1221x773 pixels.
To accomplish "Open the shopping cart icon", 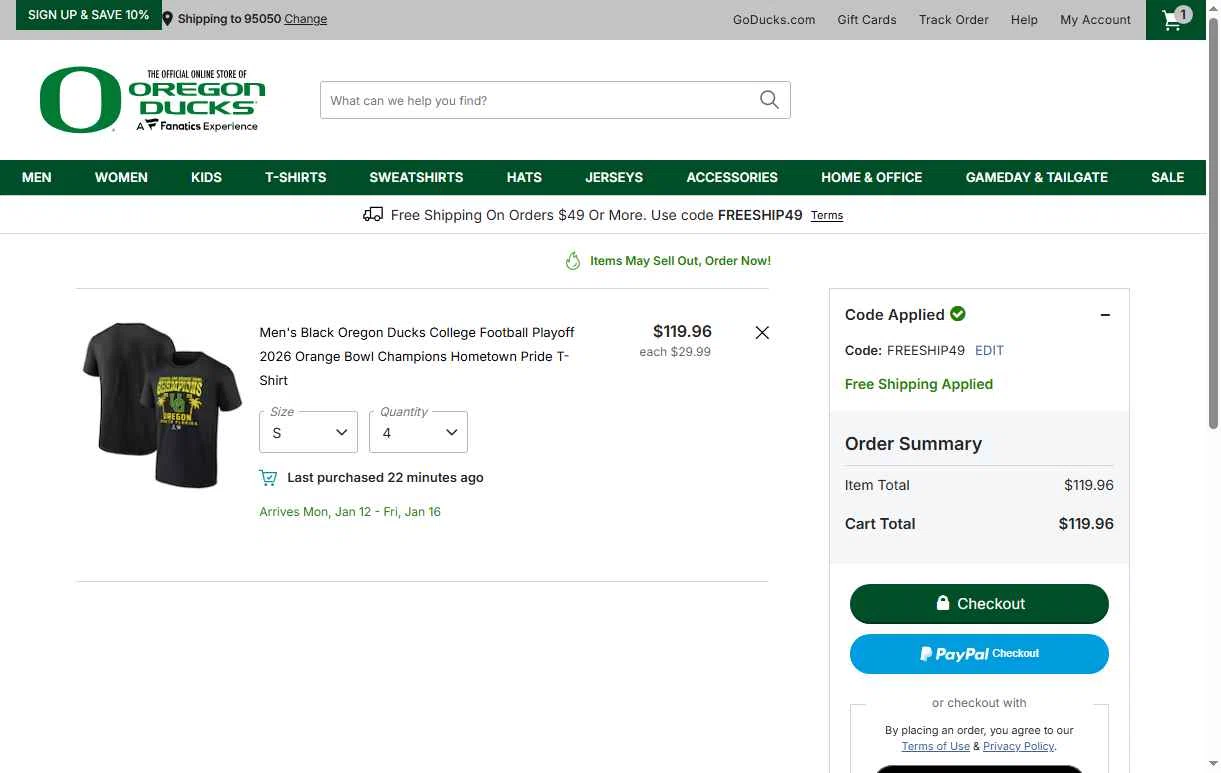I will [1175, 19].
